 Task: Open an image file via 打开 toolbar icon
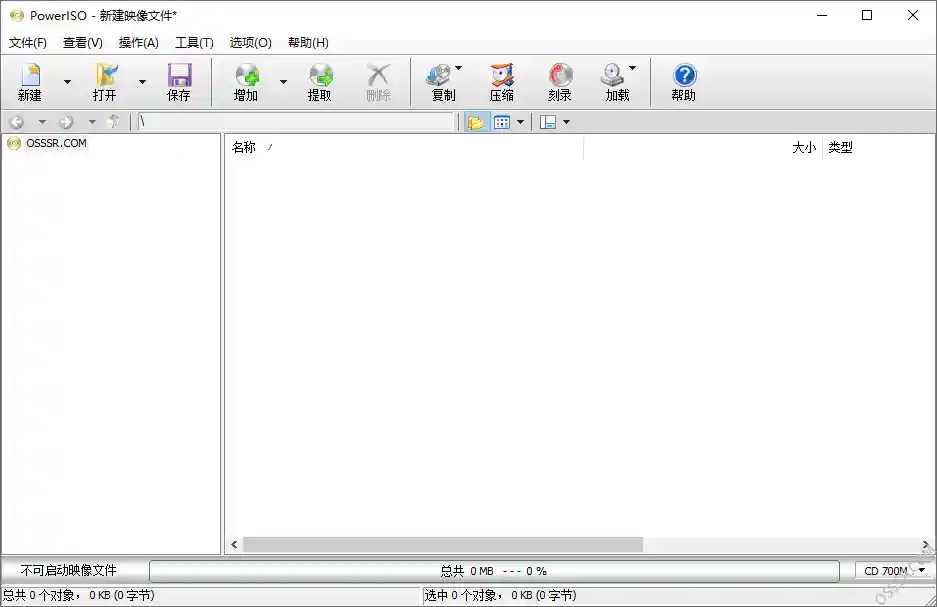pos(104,80)
